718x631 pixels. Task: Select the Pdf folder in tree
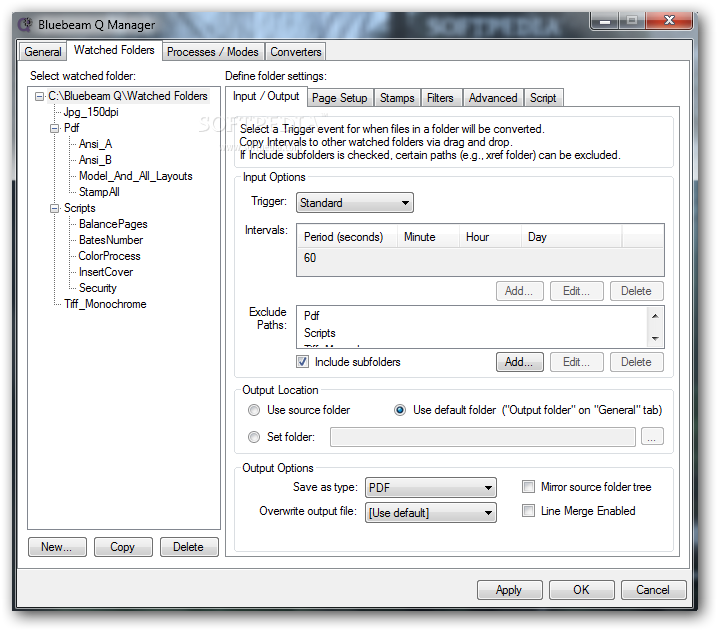click(x=71, y=128)
